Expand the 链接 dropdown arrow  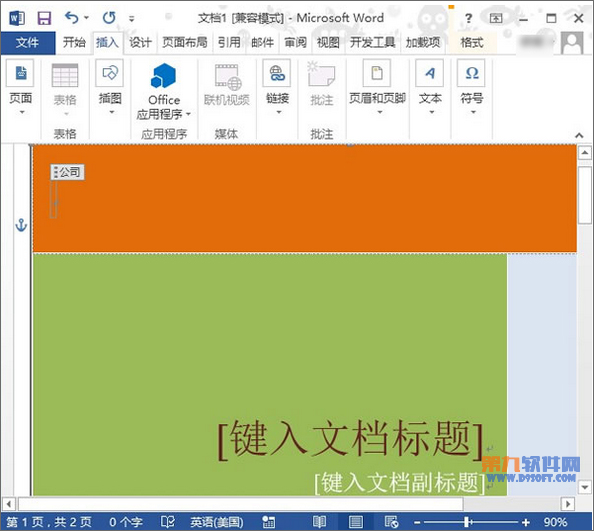click(278, 112)
